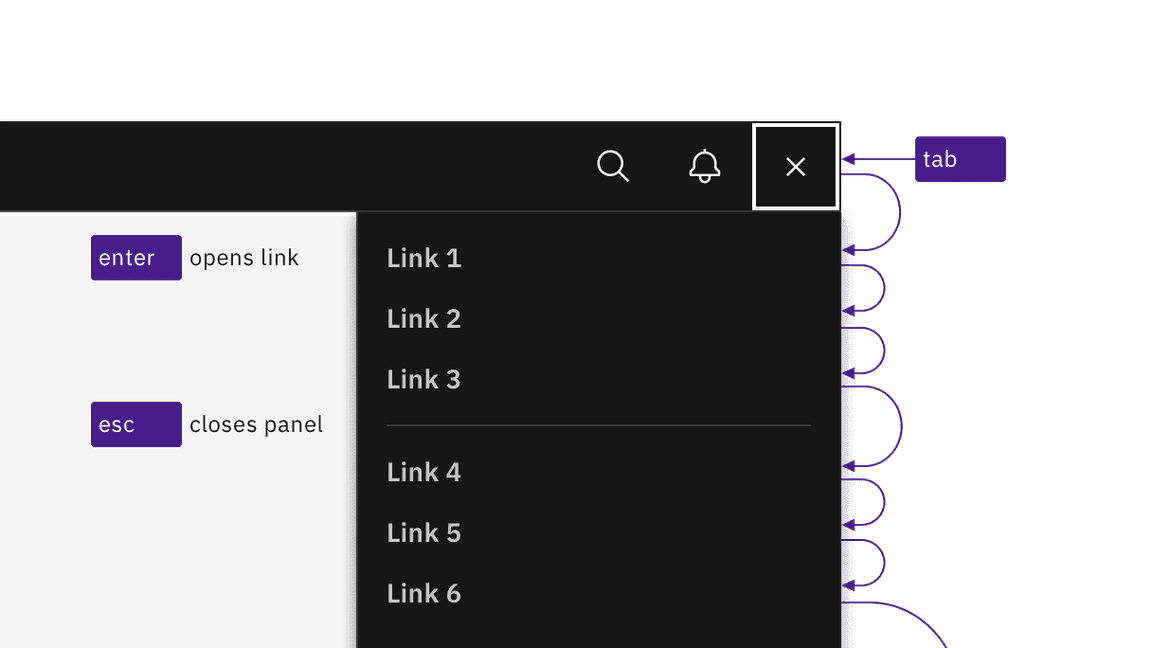Image resolution: width=1152 pixels, height=648 pixels.
Task: Click the bell icon between search and close
Action: [704, 166]
